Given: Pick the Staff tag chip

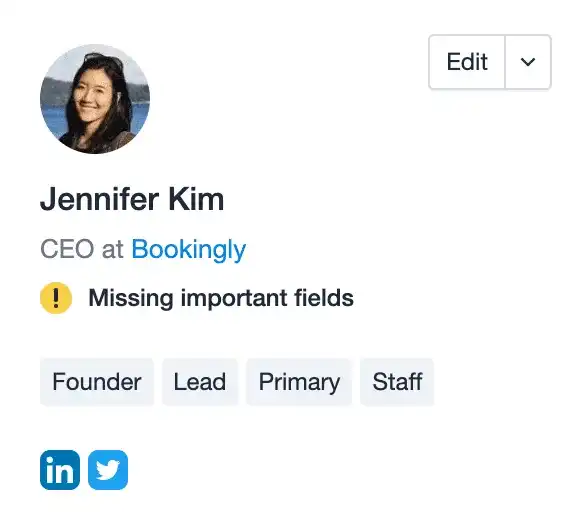Looking at the screenshot, I should coord(397,382).
